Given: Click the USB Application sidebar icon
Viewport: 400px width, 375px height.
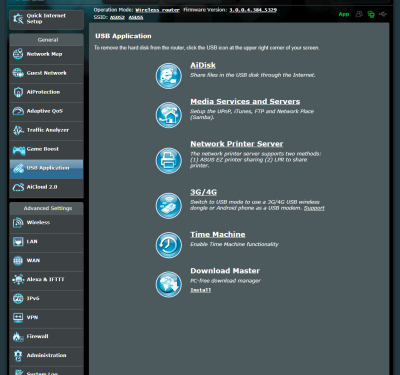Looking at the screenshot, I should click(x=18, y=168).
